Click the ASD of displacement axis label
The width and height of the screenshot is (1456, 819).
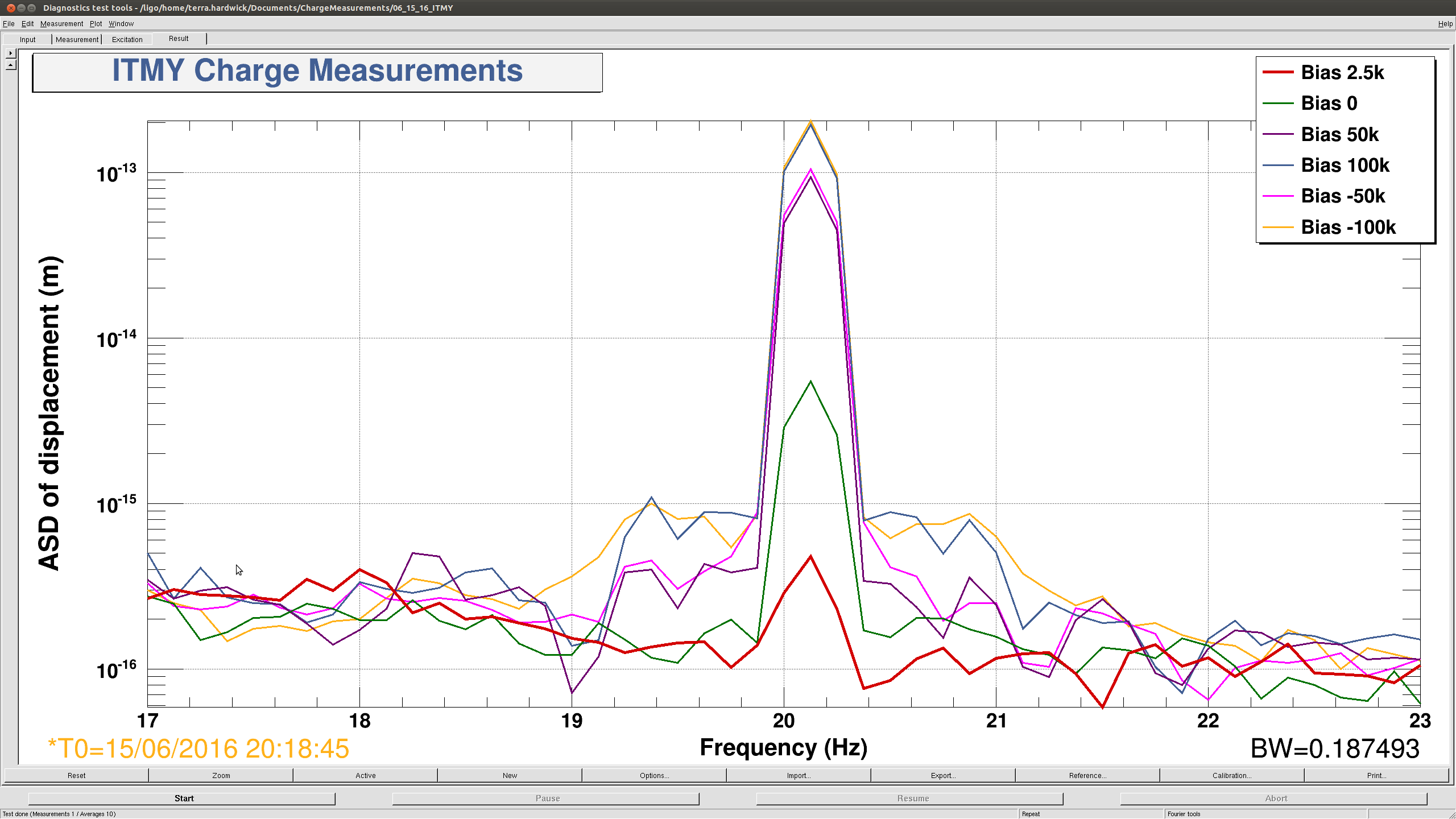(50, 413)
